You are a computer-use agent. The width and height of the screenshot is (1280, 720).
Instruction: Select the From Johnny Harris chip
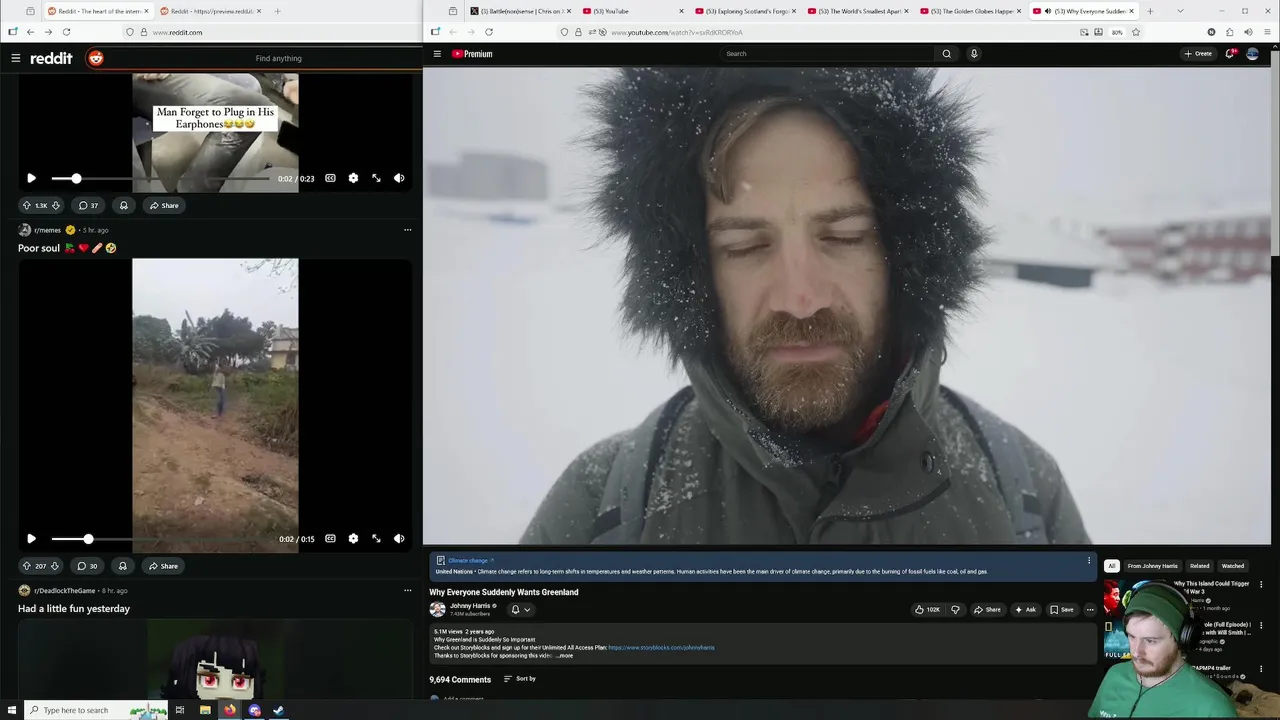click(x=1153, y=566)
